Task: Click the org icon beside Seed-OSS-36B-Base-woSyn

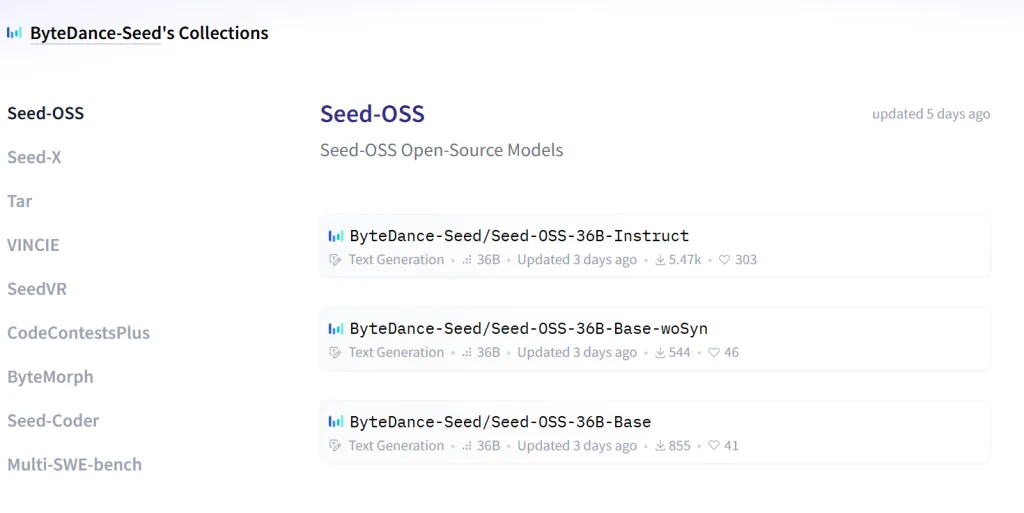Action: (336, 329)
